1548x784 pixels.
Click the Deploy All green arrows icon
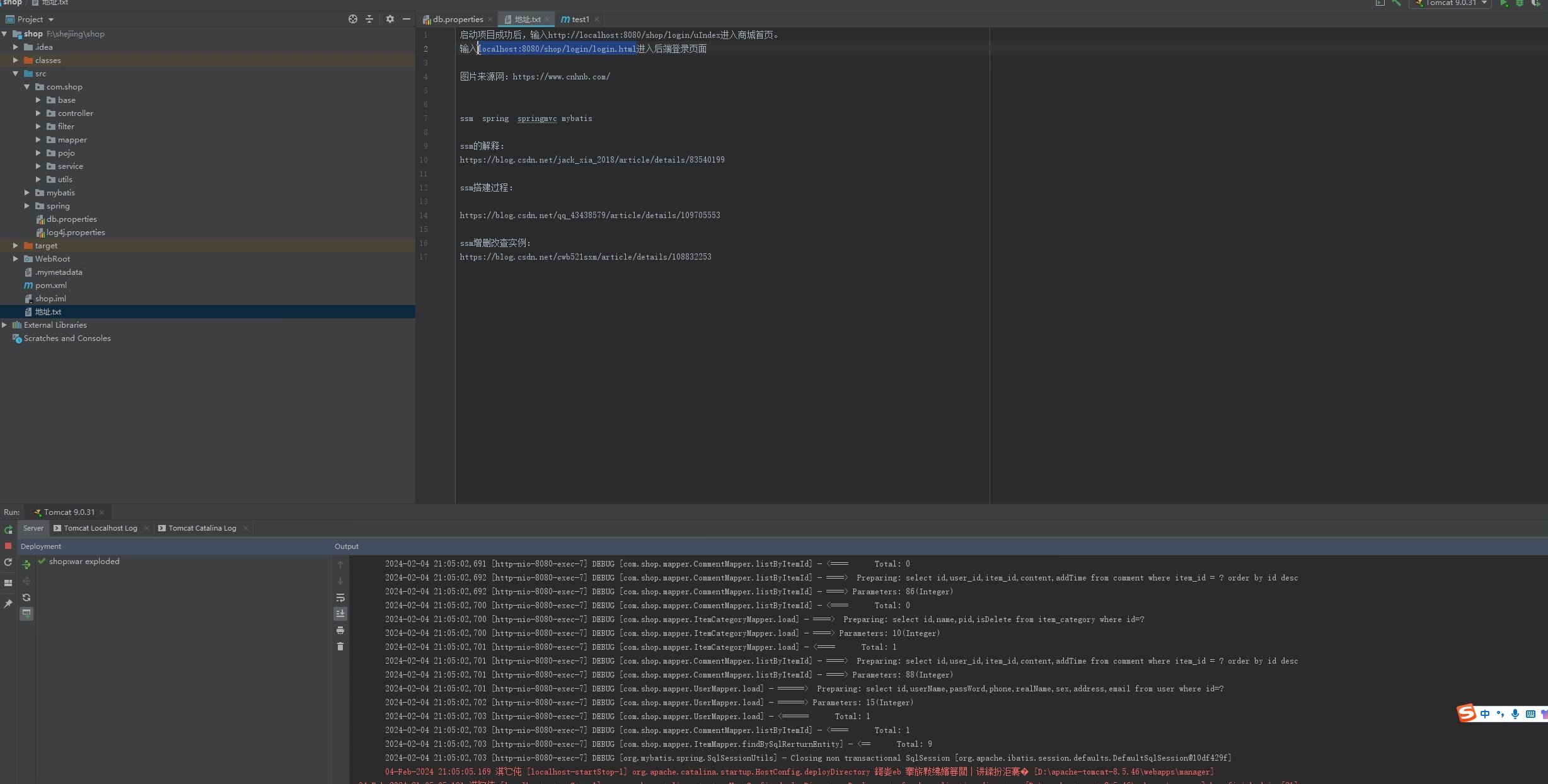pyautogui.click(x=26, y=564)
